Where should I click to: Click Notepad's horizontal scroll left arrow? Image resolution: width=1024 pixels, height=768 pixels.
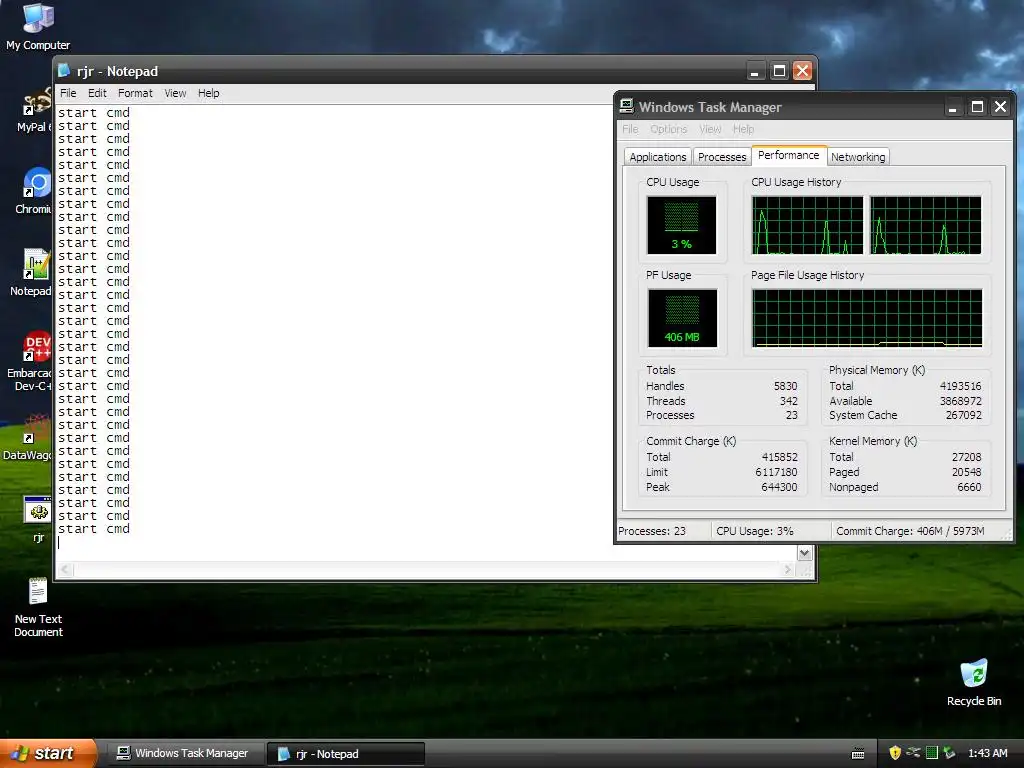65,569
